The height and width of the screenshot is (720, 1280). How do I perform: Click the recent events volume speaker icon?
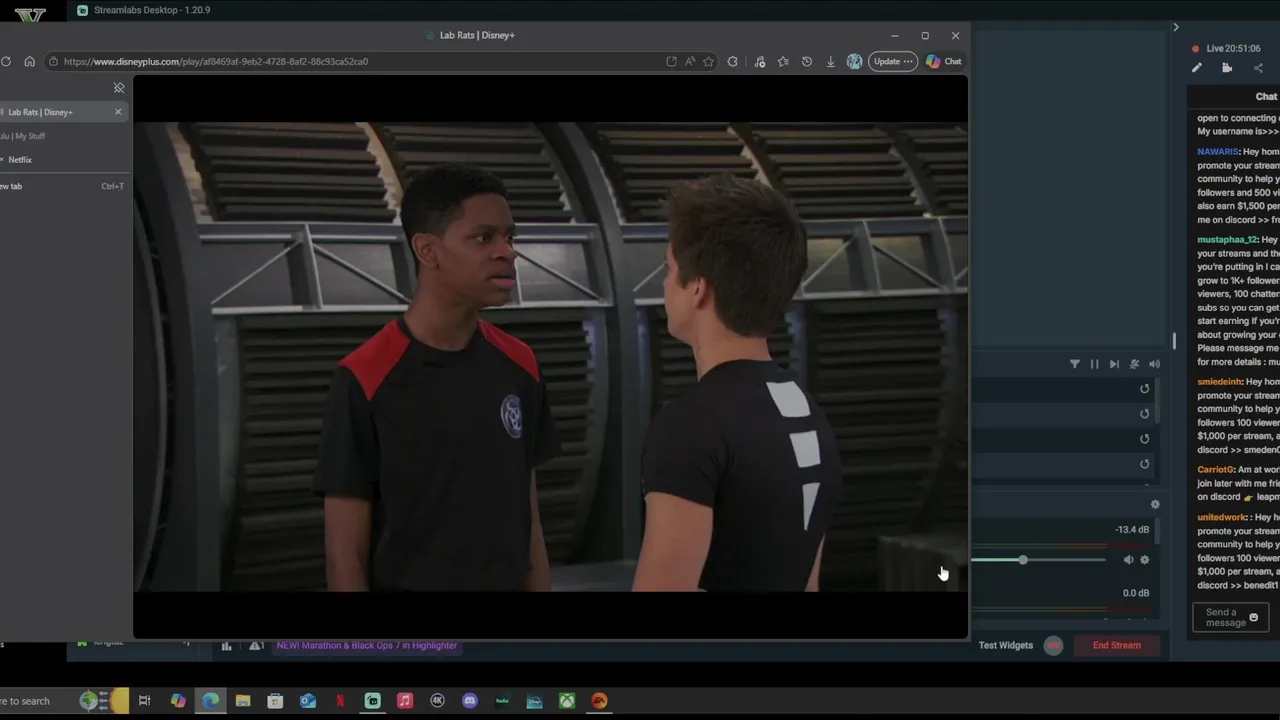1154,364
